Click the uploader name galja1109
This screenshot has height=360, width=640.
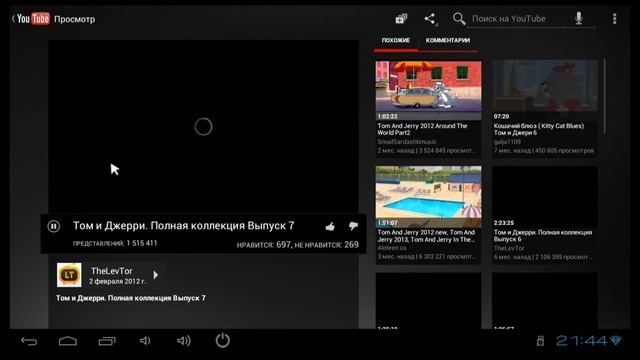(x=507, y=142)
